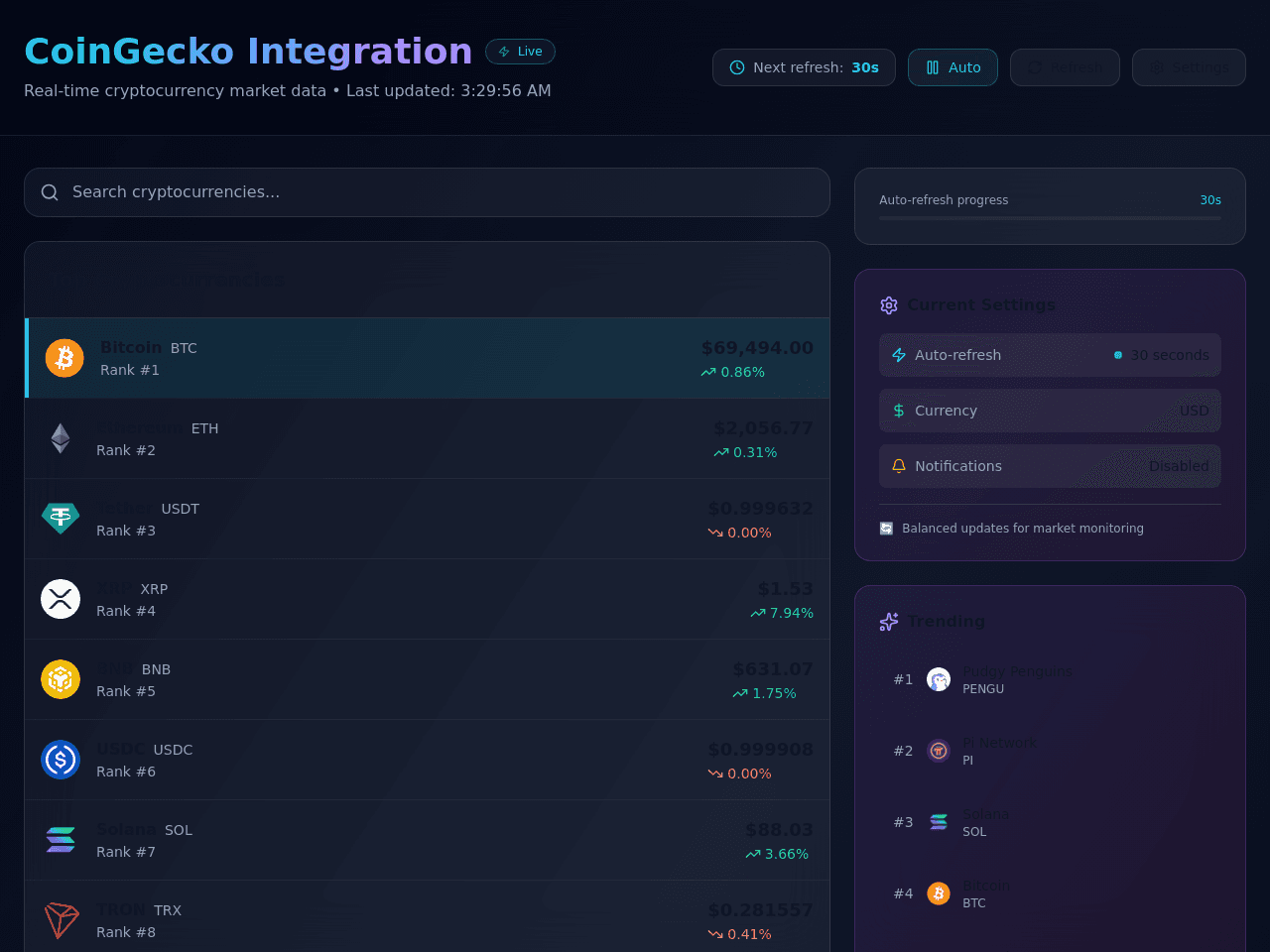Click the Pi Network logo in Trending
Image resolution: width=1270 pixels, height=952 pixels.
click(x=939, y=751)
